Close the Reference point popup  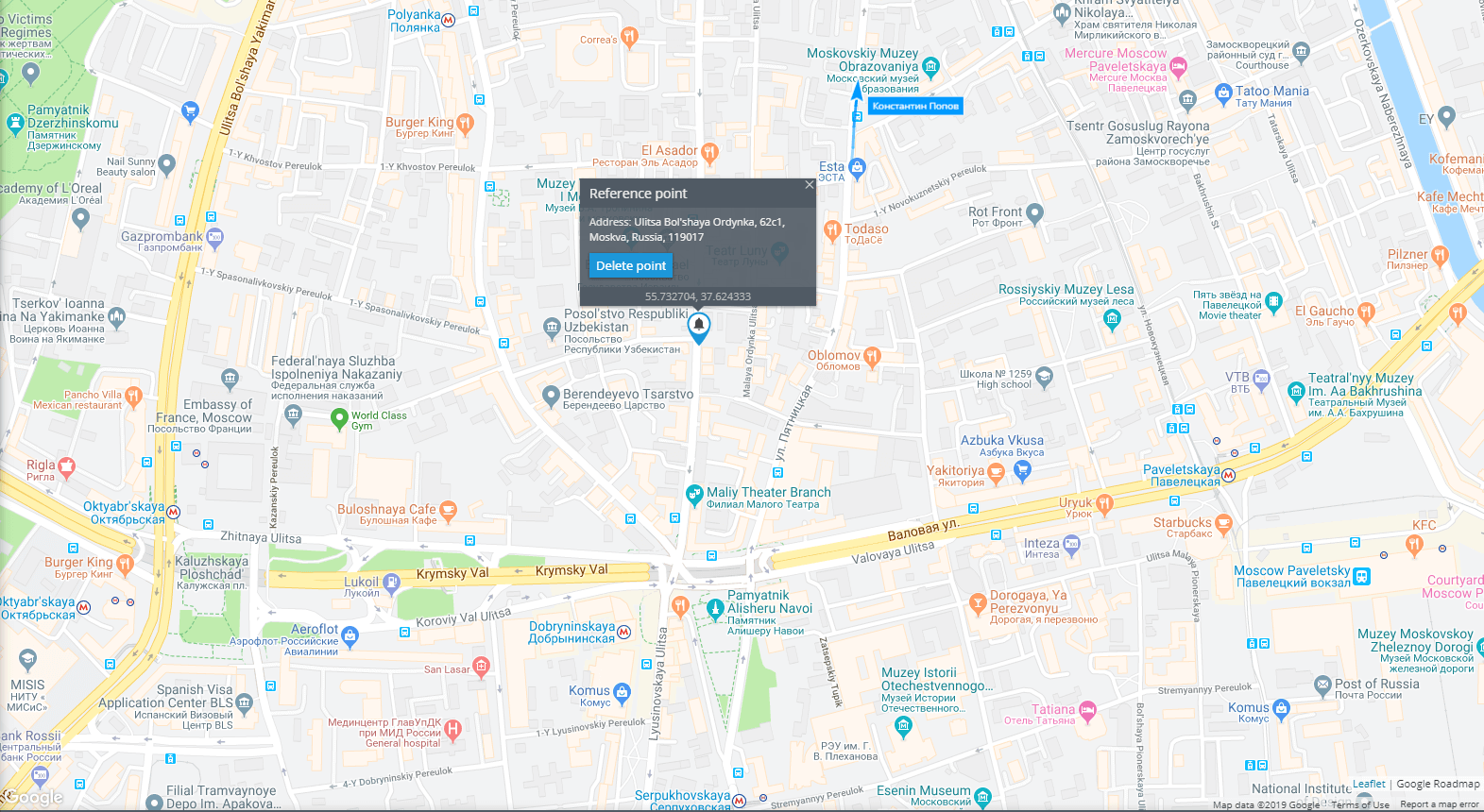click(810, 185)
